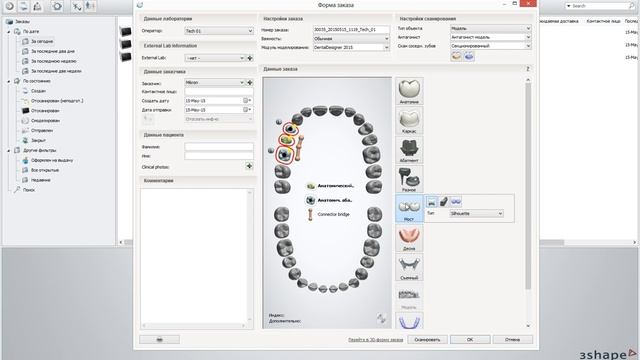
Task: Click the fourth icon in the main toolbar
Action: [57, 6]
